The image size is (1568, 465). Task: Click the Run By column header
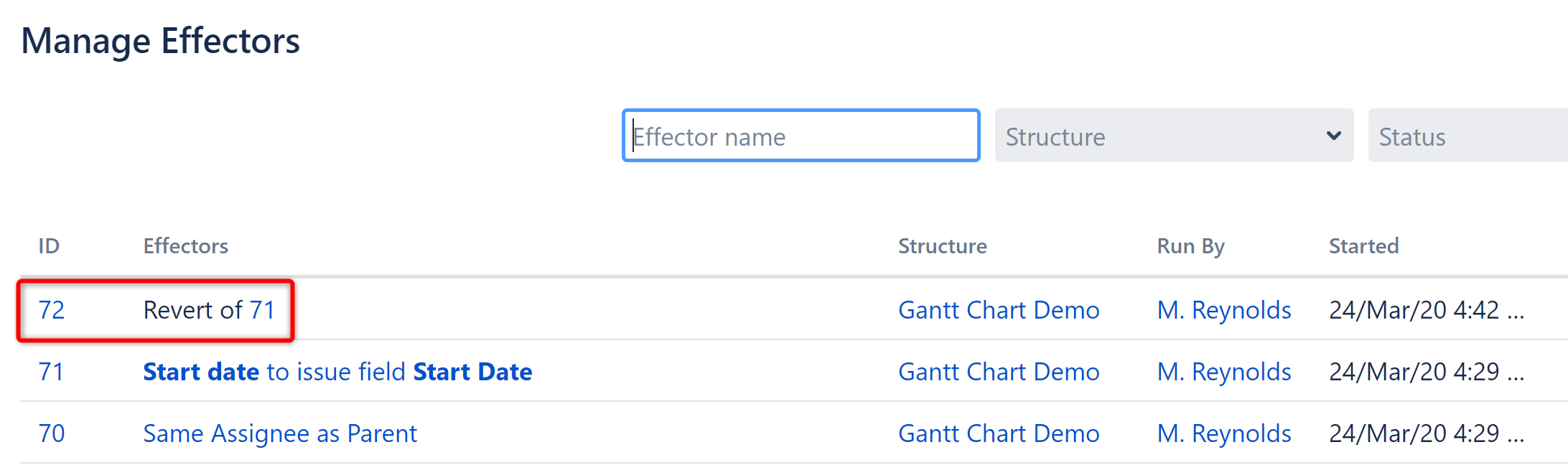tap(1190, 245)
